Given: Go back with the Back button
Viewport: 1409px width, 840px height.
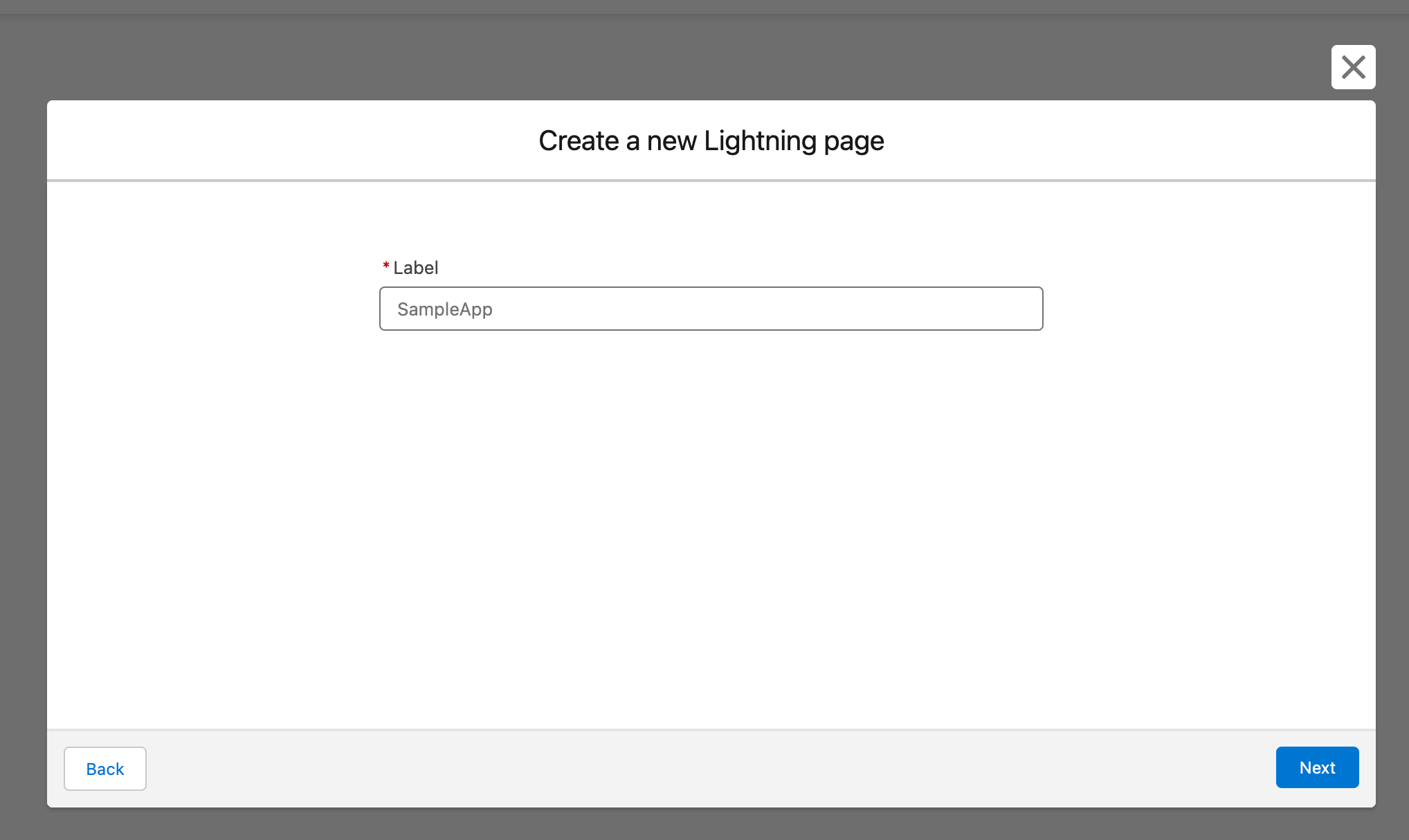Looking at the screenshot, I should (105, 769).
